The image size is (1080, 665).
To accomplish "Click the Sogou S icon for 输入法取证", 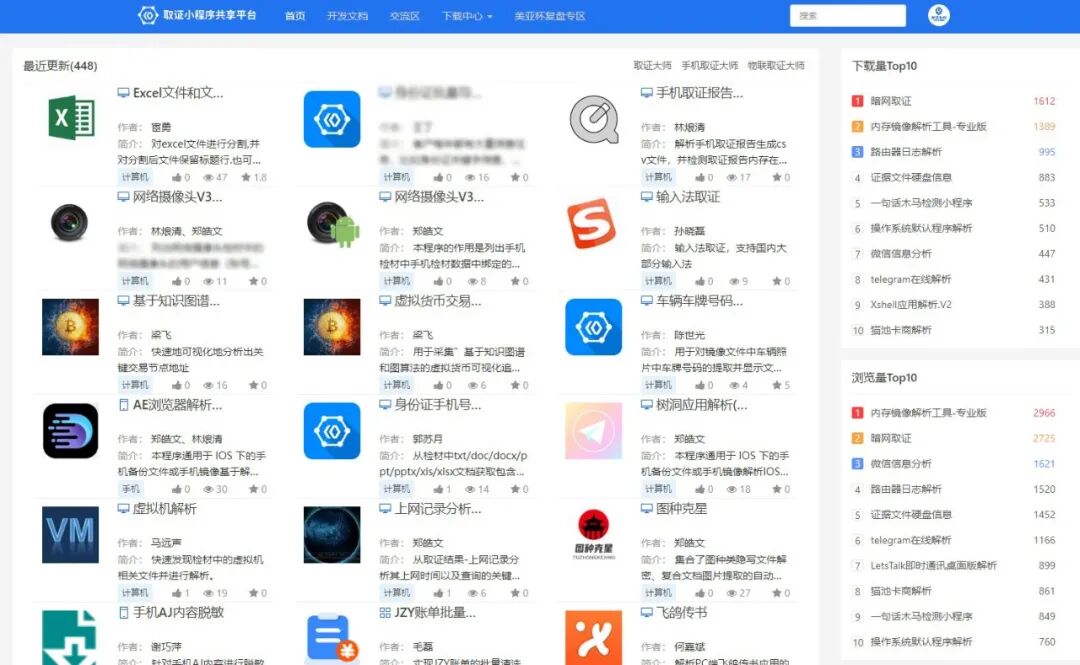I will click(591, 223).
